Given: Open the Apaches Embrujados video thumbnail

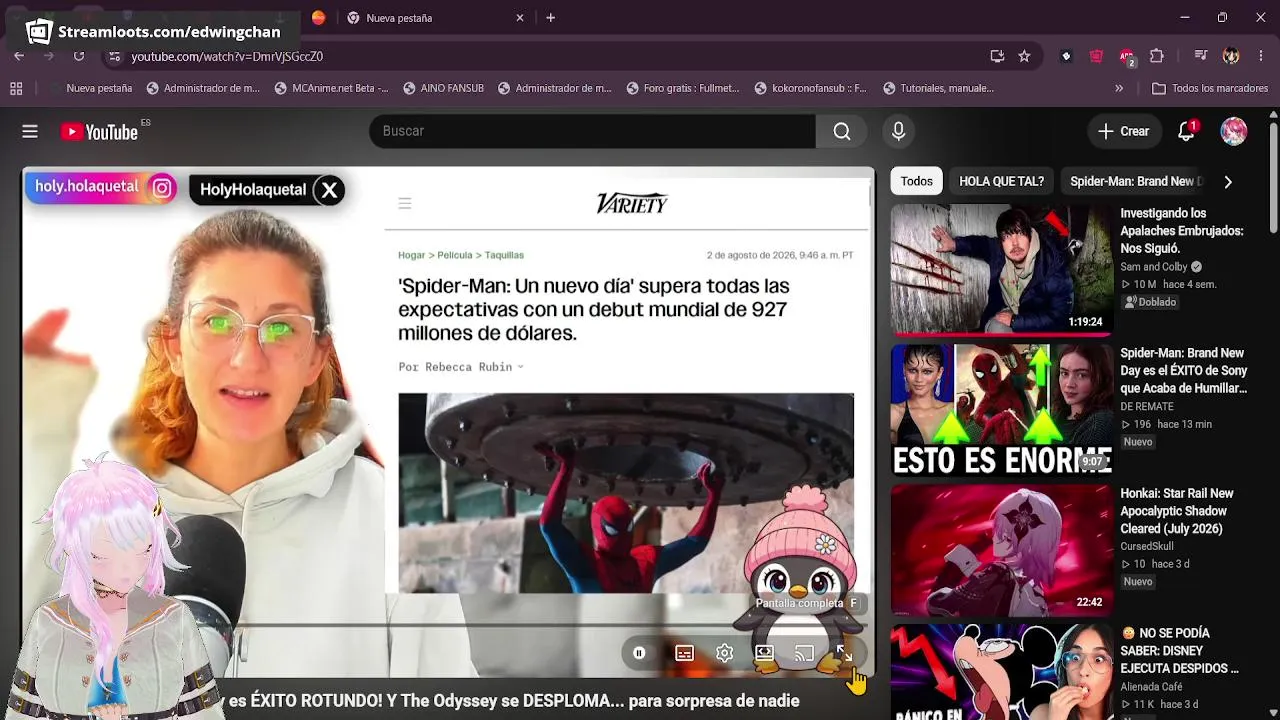Looking at the screenshot, I should [1001, 270].
